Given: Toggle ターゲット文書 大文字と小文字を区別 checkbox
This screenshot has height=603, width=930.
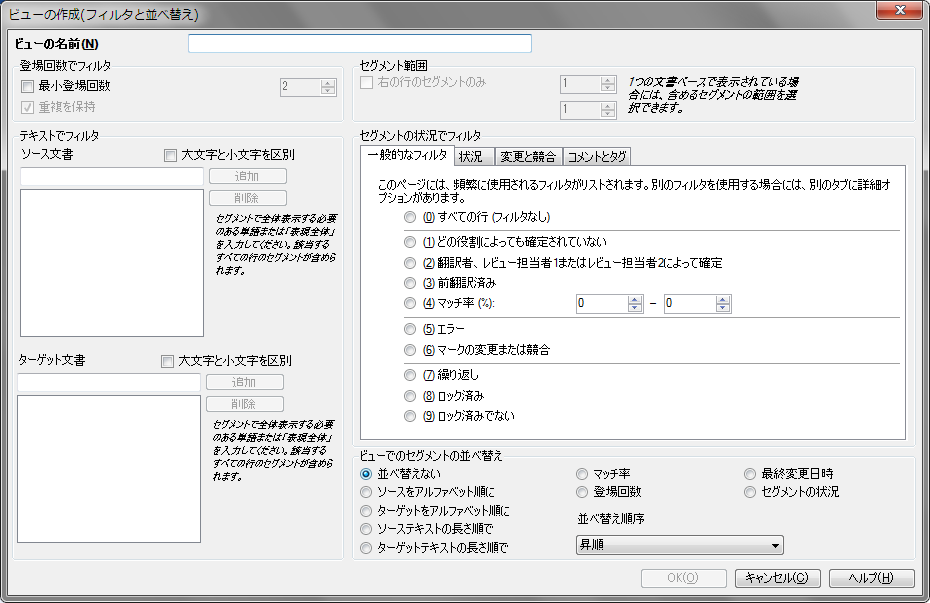Looking at the screenshot, I should 167,361.
